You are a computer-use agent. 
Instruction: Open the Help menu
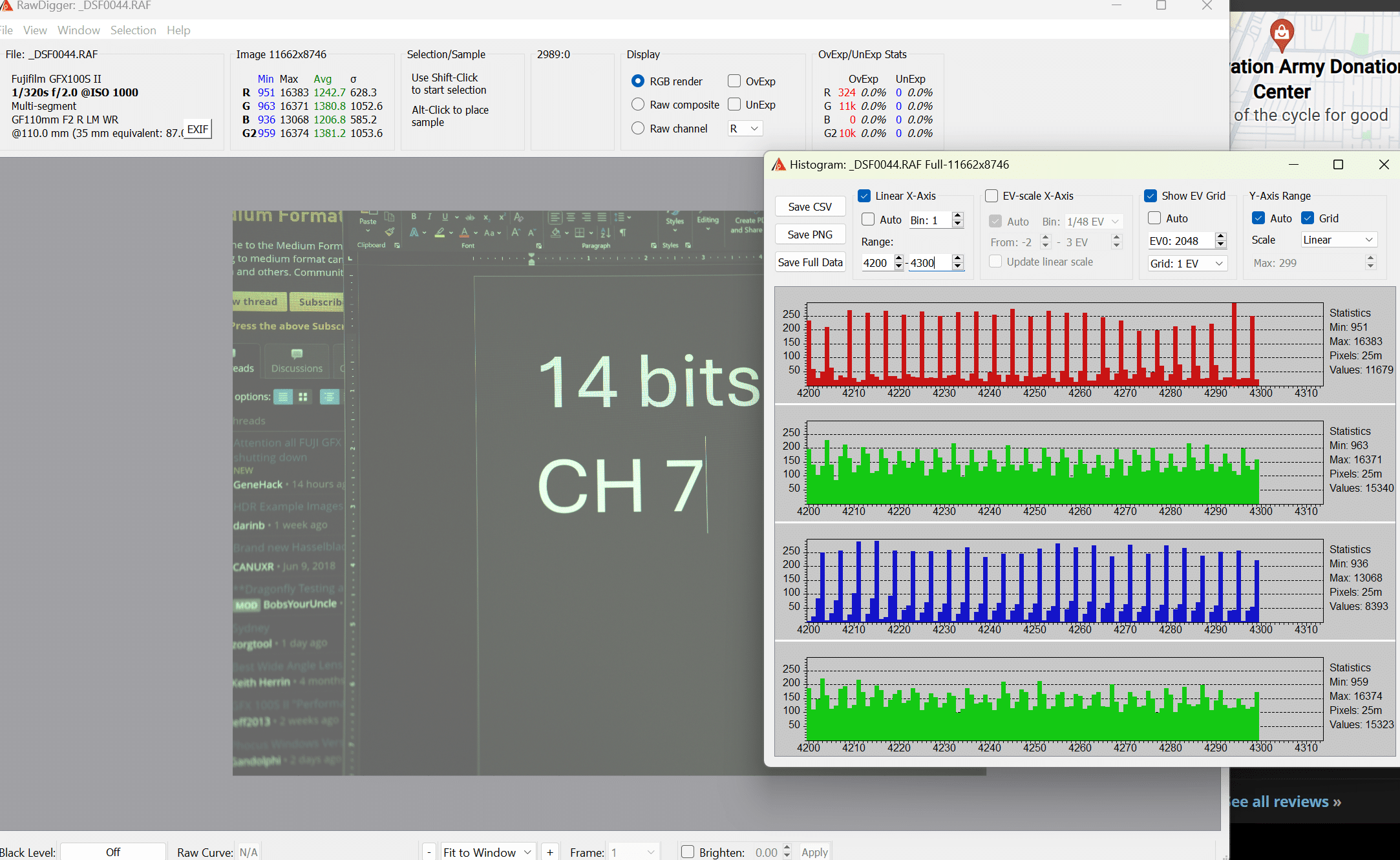point(178,30)
